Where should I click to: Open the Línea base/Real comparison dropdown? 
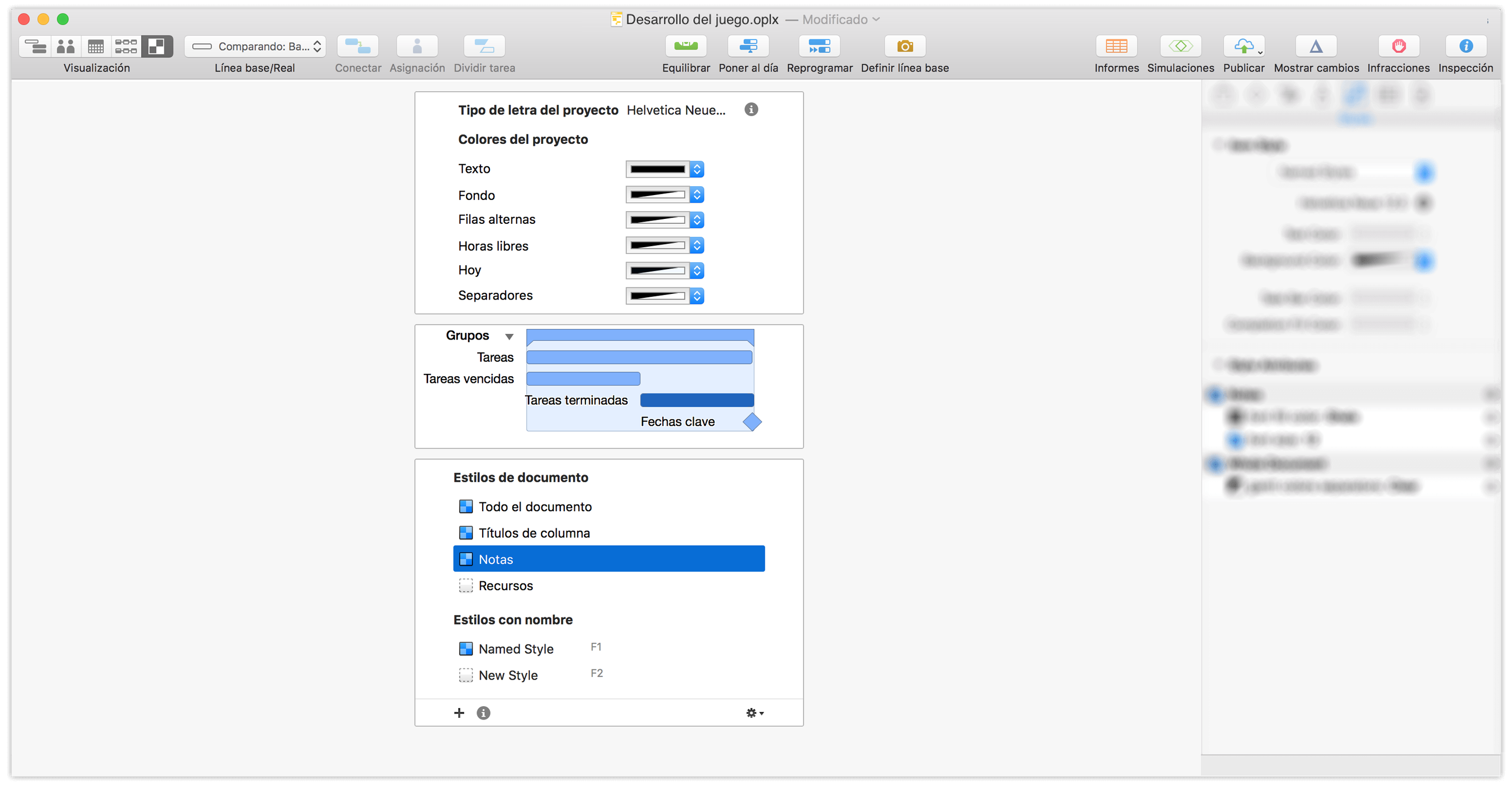coord(256,46)
